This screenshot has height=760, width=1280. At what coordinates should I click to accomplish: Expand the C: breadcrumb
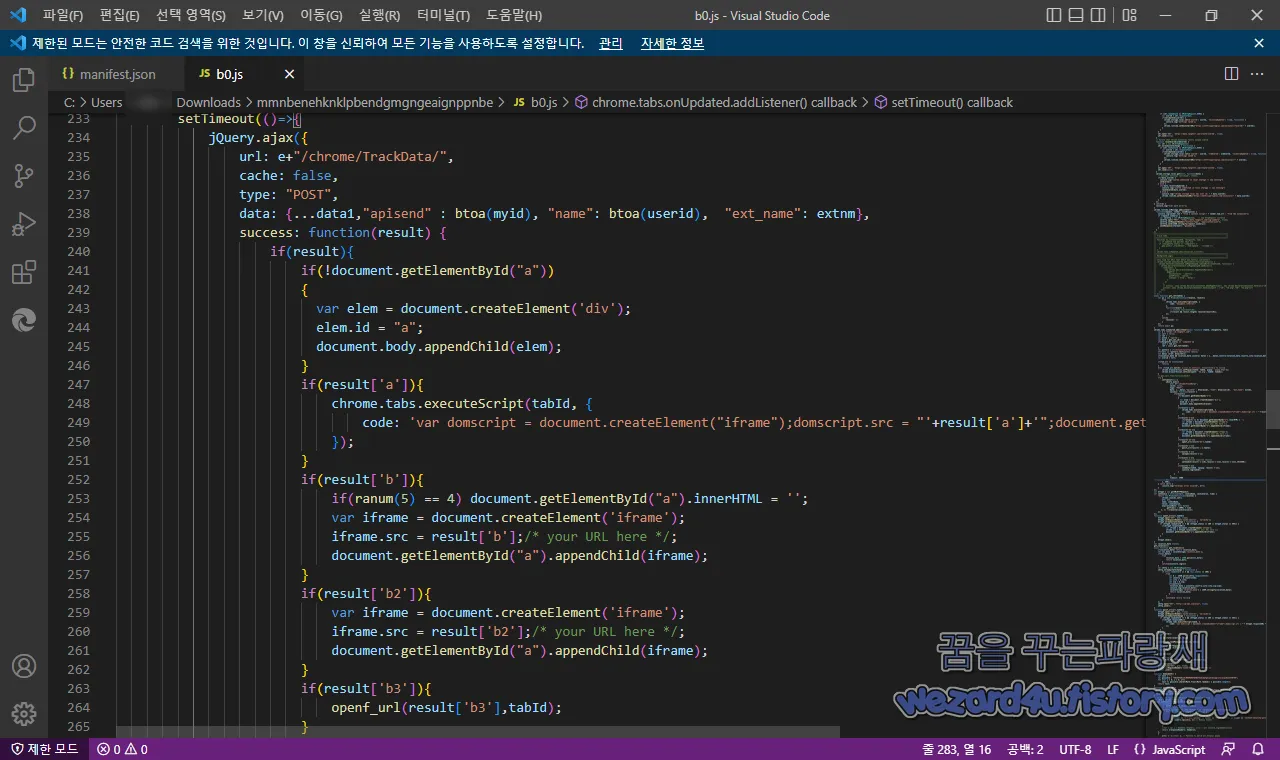[70, 102]
